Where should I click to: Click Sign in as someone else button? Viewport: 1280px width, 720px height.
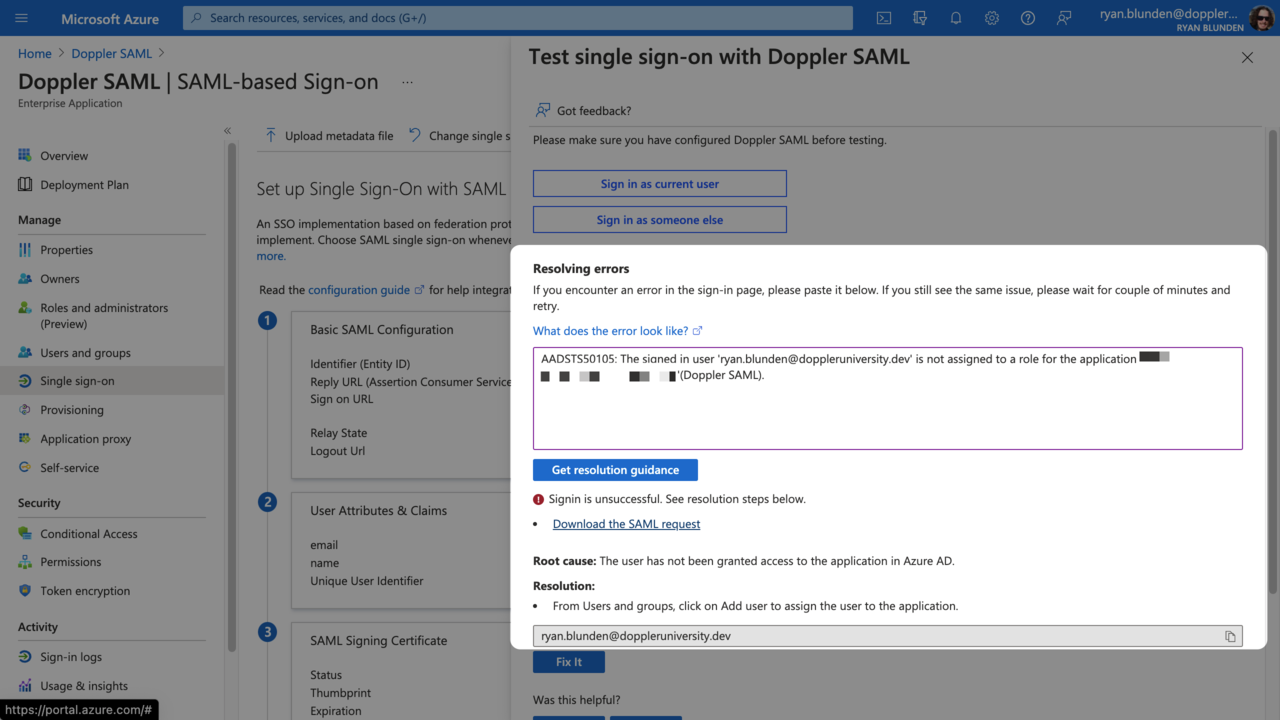[659, 220]
